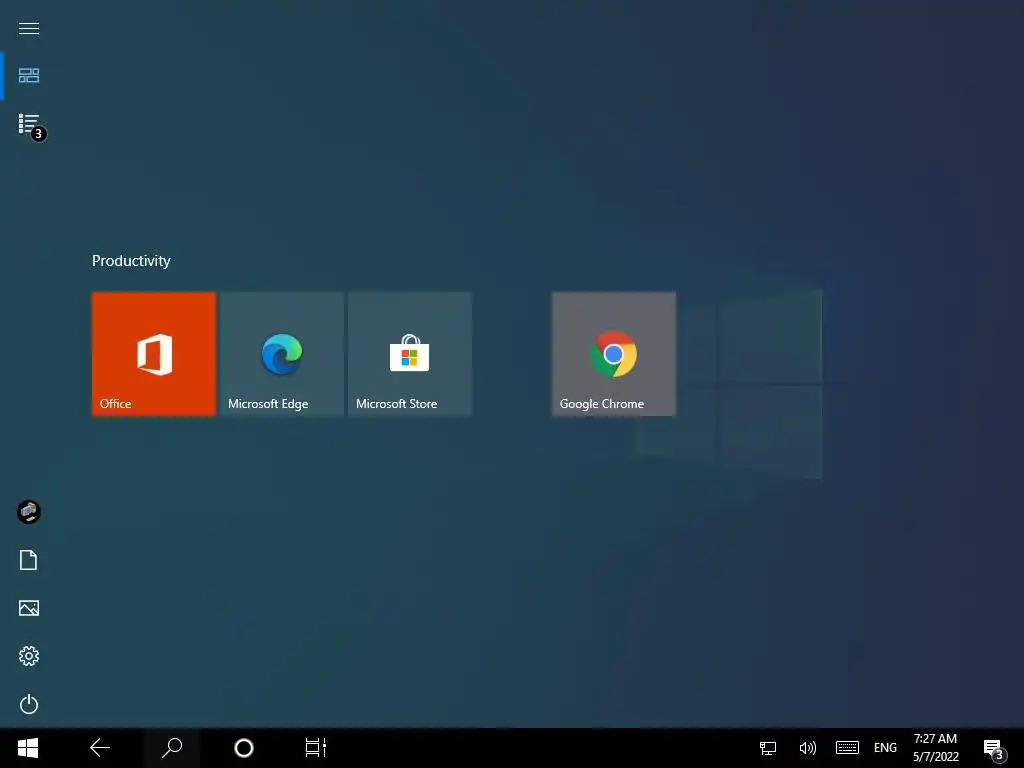
Task: Open the volume speaker control
Action: click(x=808, y=748)
